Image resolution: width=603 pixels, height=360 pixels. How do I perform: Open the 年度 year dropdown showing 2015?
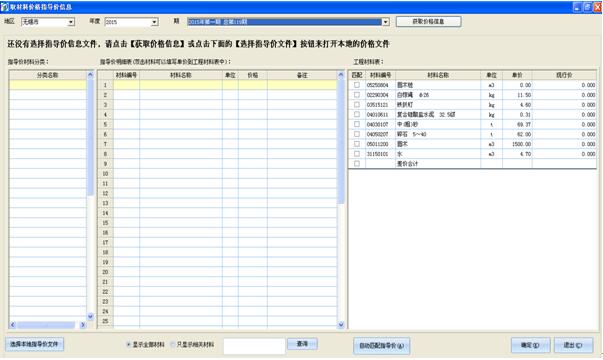point(154,22)
